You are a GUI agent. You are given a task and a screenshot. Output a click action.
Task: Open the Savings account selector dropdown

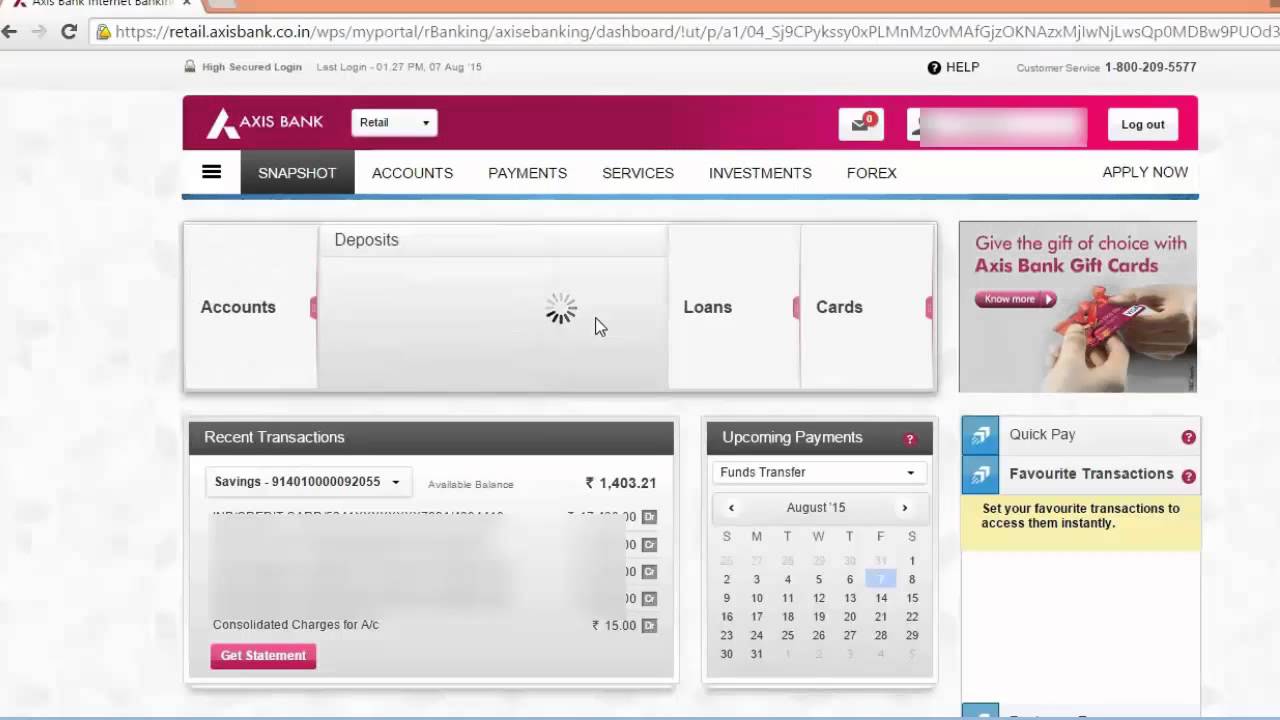click(x=307, y=482)
